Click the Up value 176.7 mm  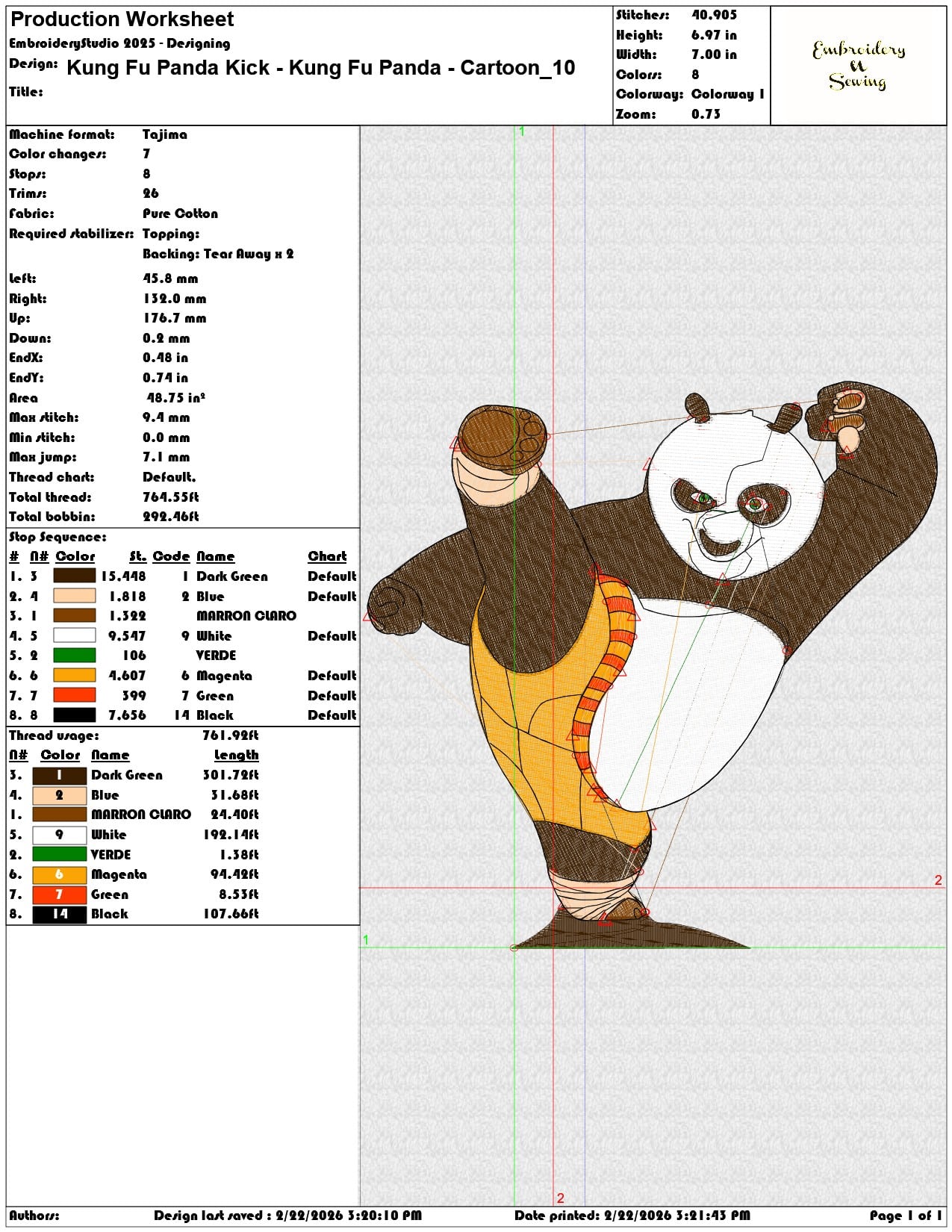pos(175,318)
